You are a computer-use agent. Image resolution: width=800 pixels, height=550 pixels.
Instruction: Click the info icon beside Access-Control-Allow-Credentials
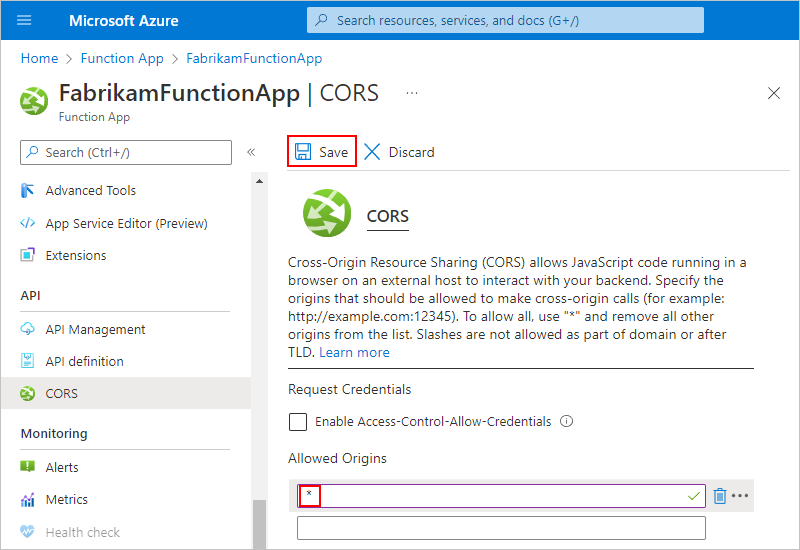tap(566, 421)
